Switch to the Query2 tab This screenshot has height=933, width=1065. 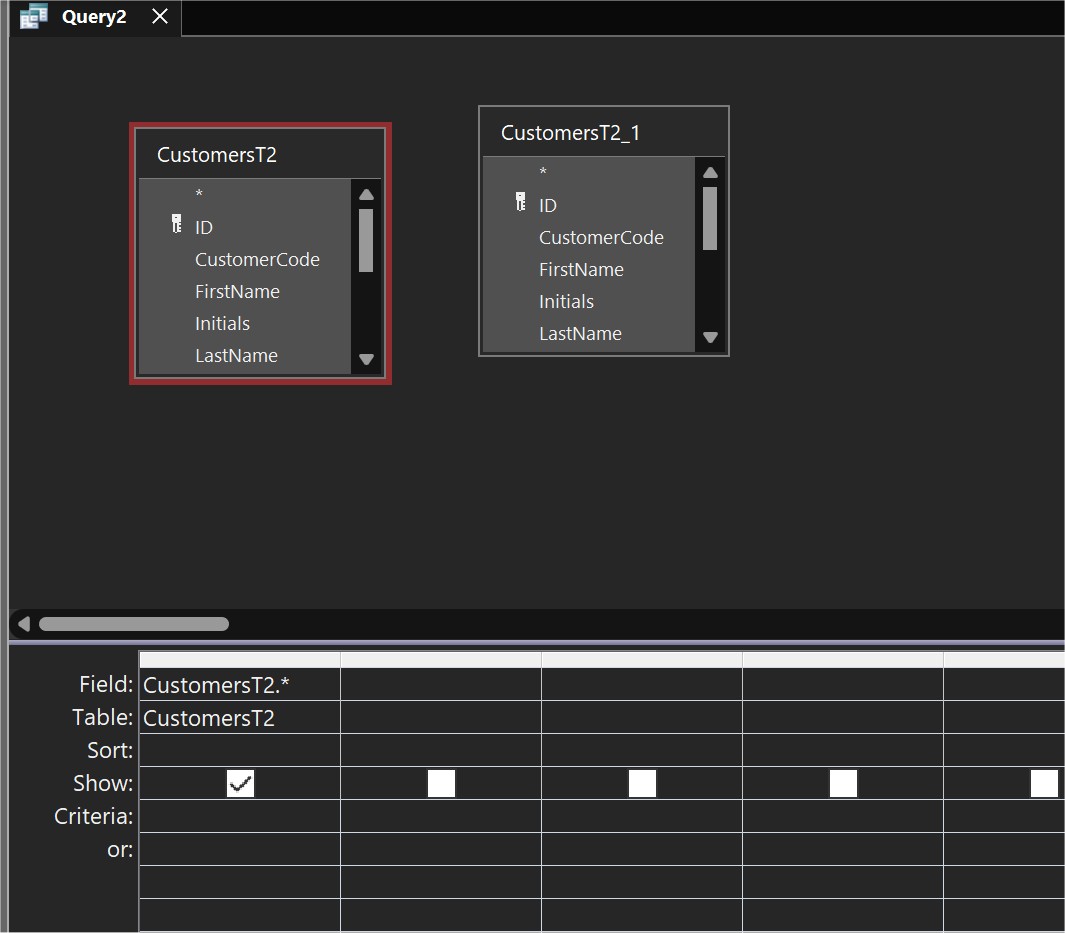[x=94, y=16]
